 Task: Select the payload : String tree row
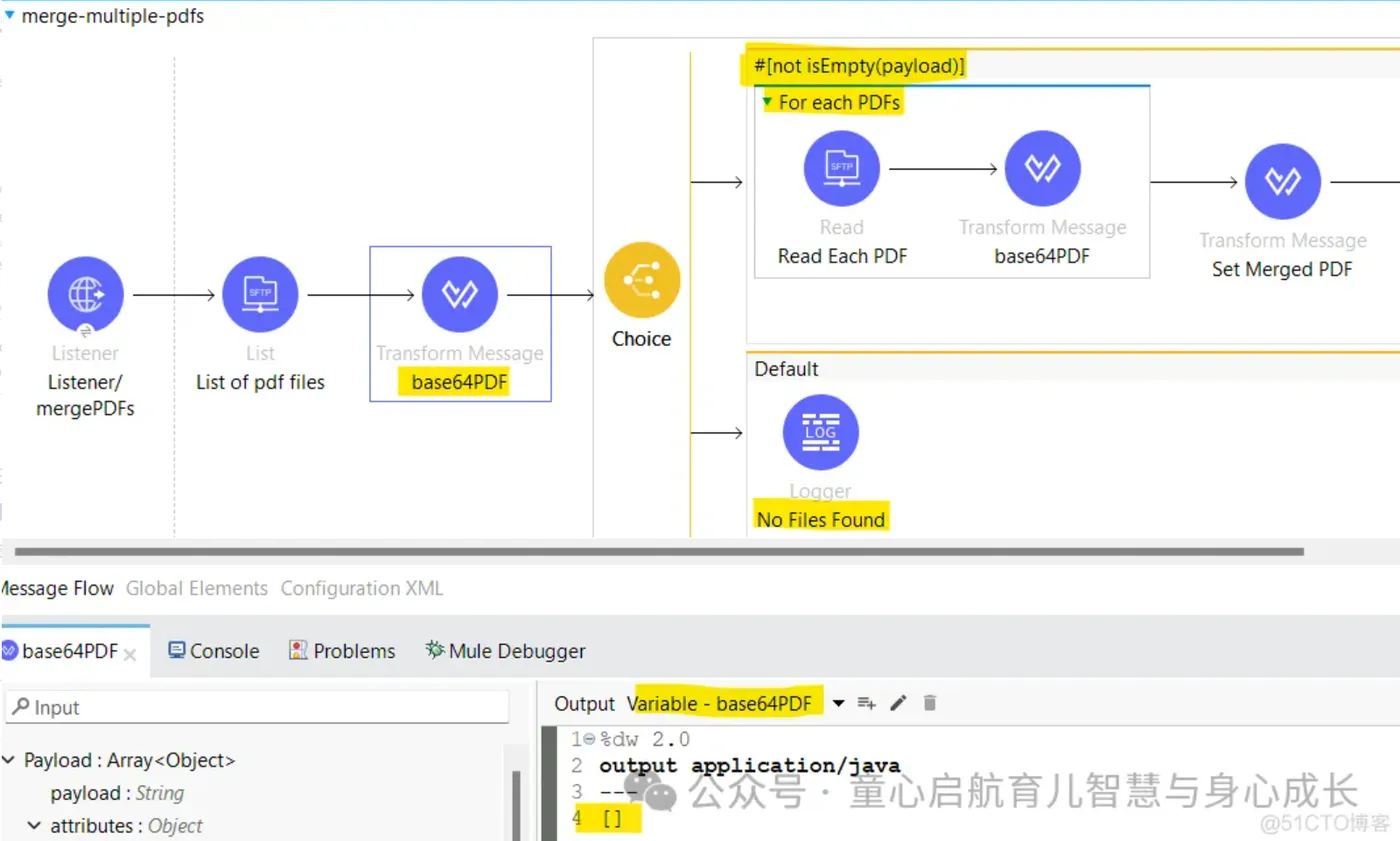pyautogui.click(x=117, y=793)
